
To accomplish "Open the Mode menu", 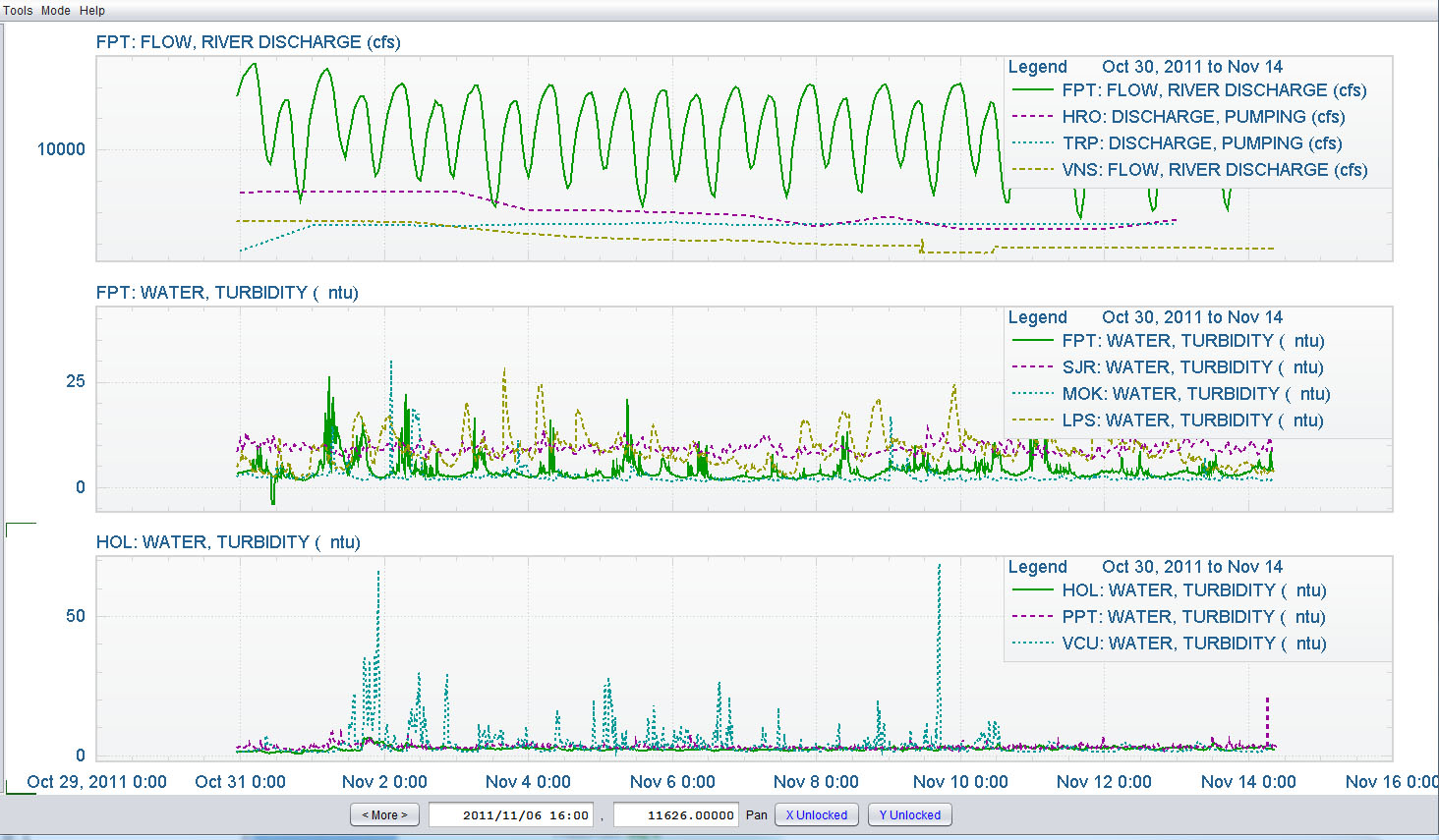I will click(55, 11).
